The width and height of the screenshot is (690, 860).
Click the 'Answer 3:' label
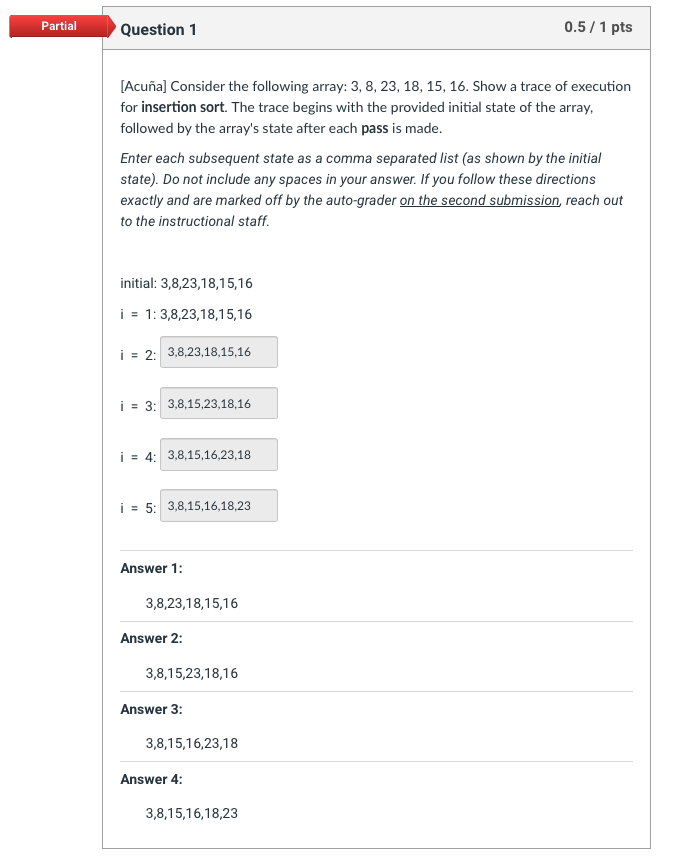pyautogui.click(x=151, y=709)
